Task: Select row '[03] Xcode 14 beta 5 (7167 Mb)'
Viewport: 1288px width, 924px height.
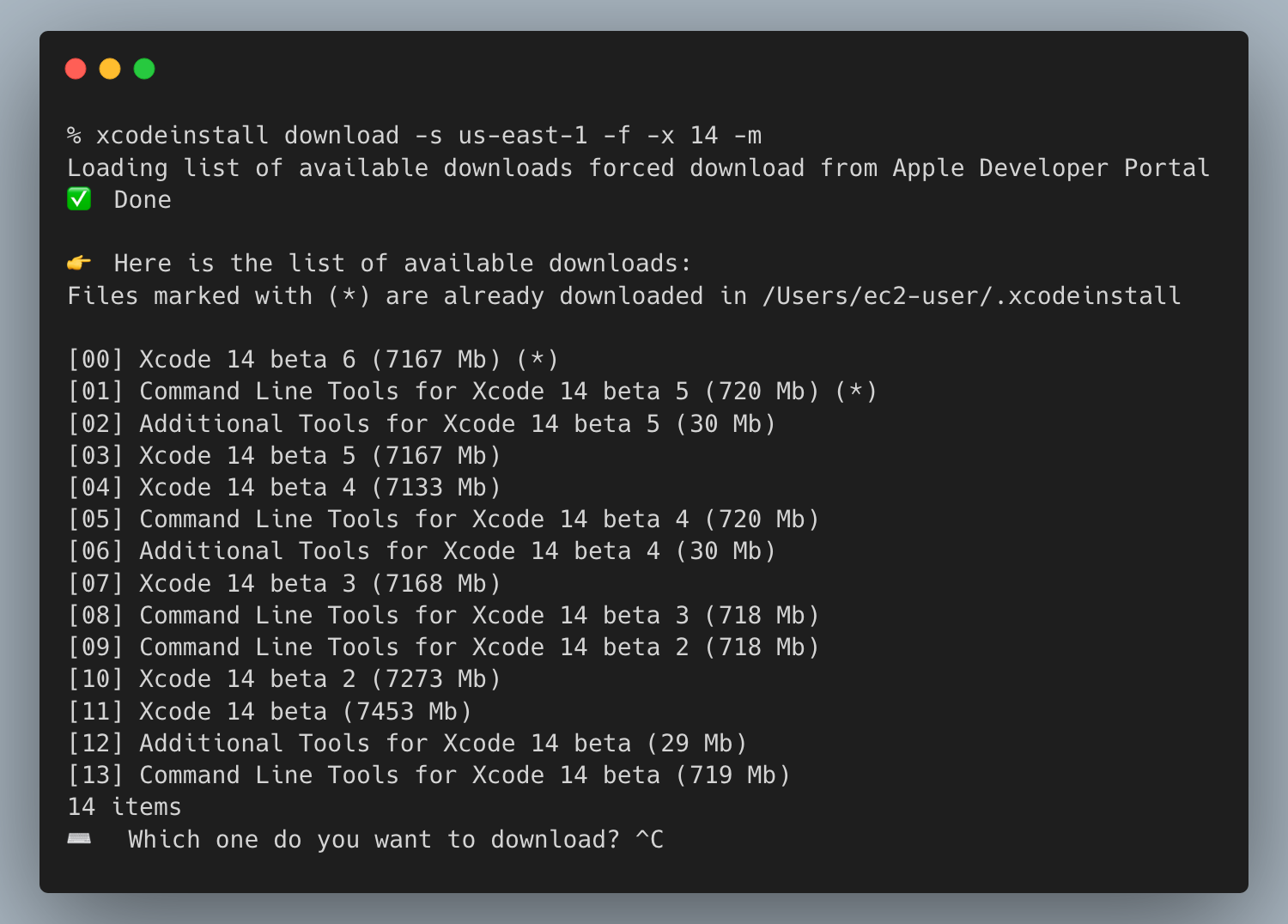Action: pyautogui.click(x=284, y=456)
